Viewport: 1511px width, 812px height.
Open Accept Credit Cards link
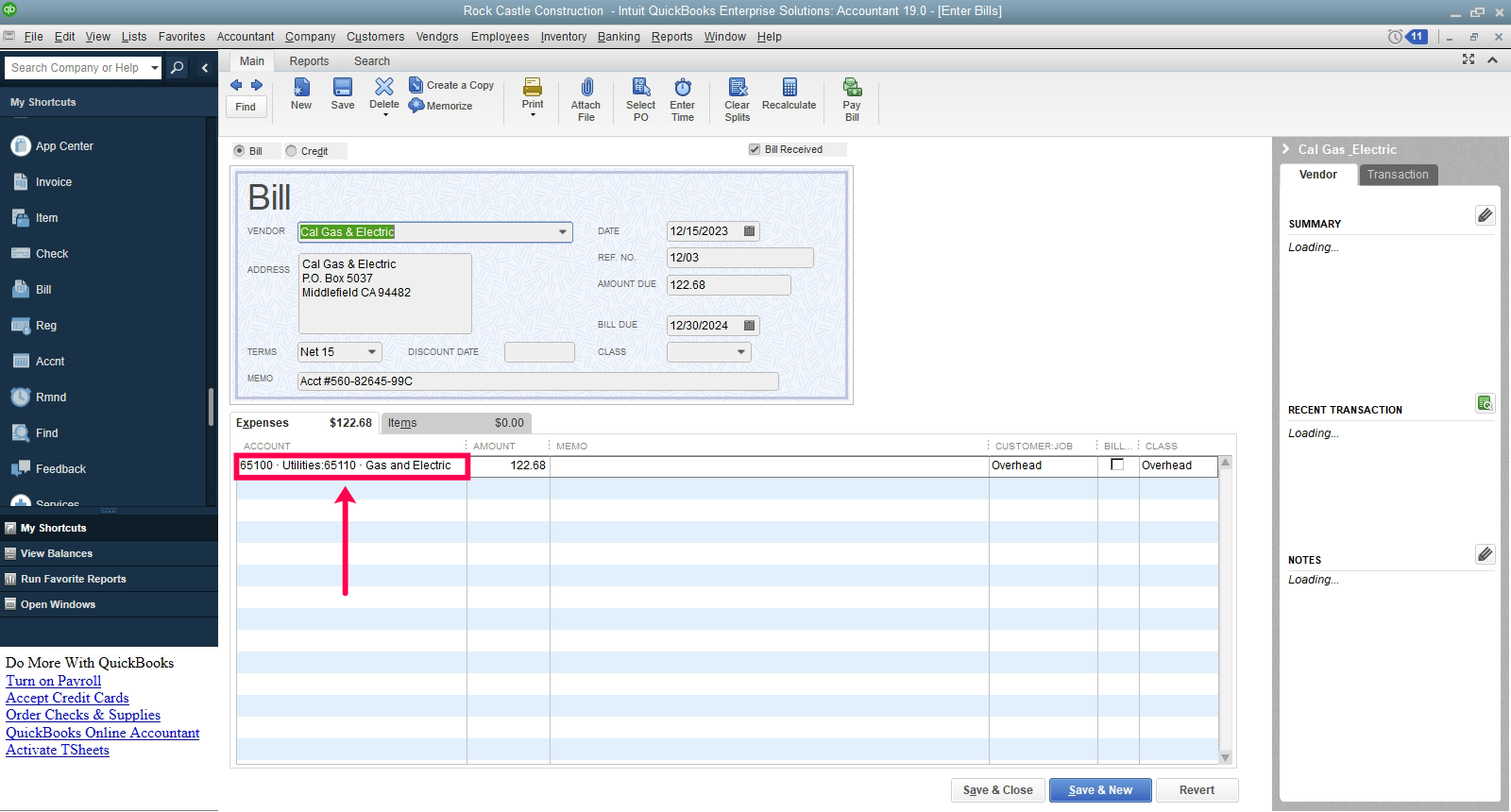pos(67,698)
